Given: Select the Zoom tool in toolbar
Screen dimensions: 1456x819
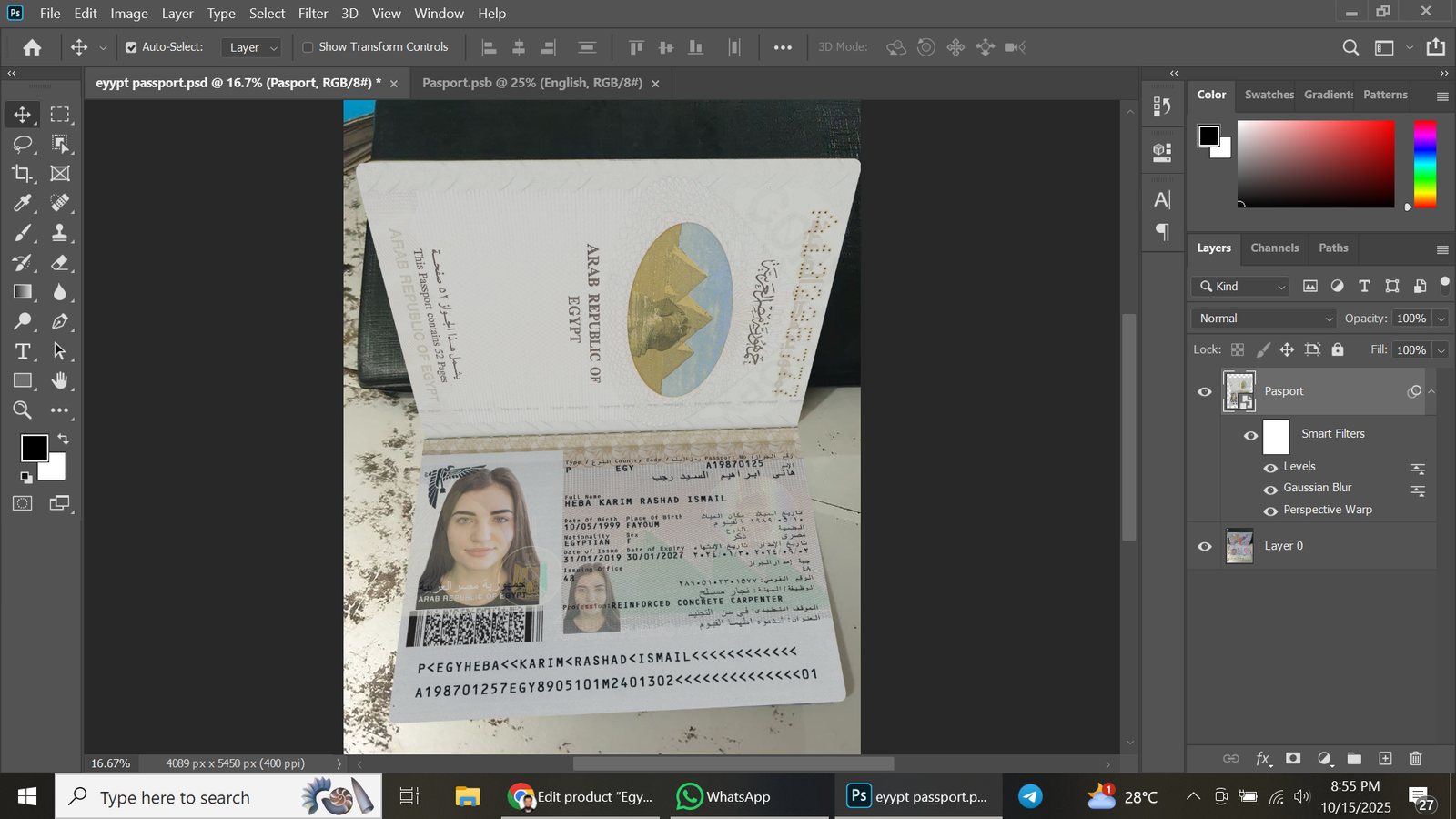Looking at the screenshot, I should 23,410.
